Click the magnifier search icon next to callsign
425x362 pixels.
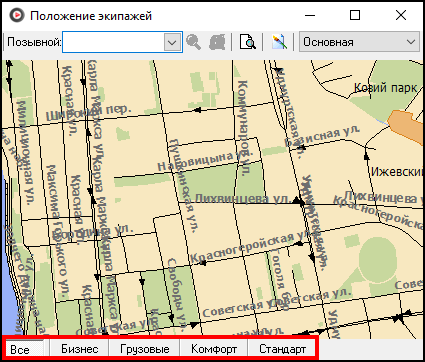click(x=193, y=42)
